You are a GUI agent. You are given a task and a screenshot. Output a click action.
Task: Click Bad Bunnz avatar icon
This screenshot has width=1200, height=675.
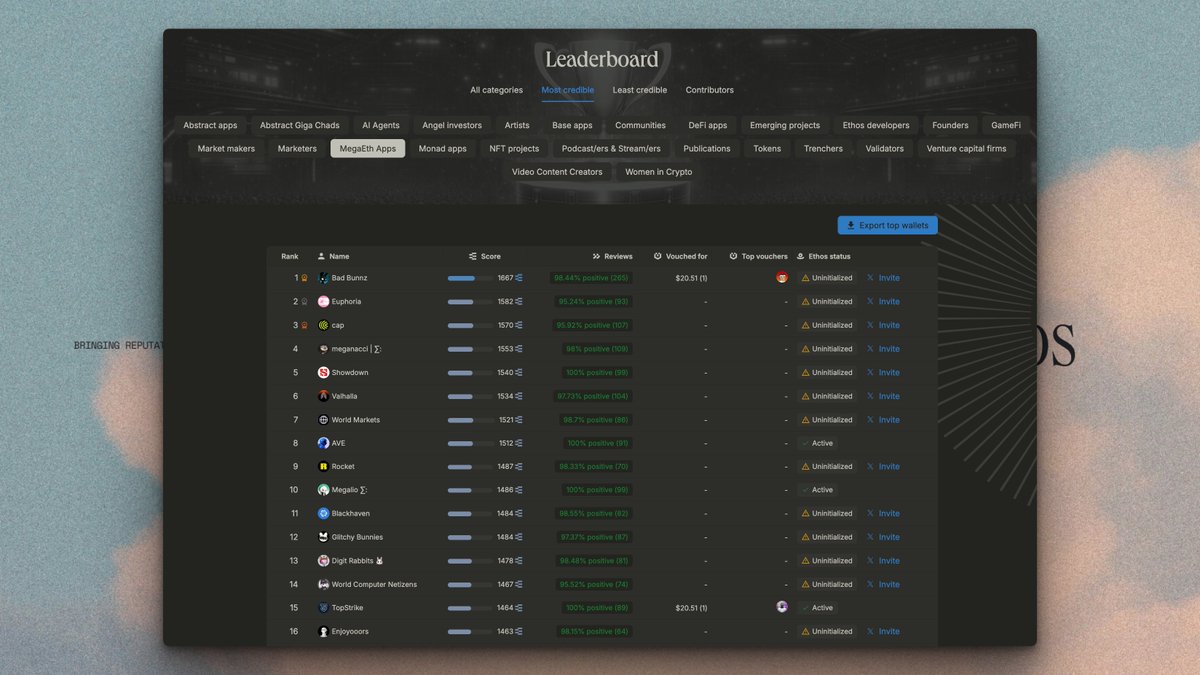(323, 278)
